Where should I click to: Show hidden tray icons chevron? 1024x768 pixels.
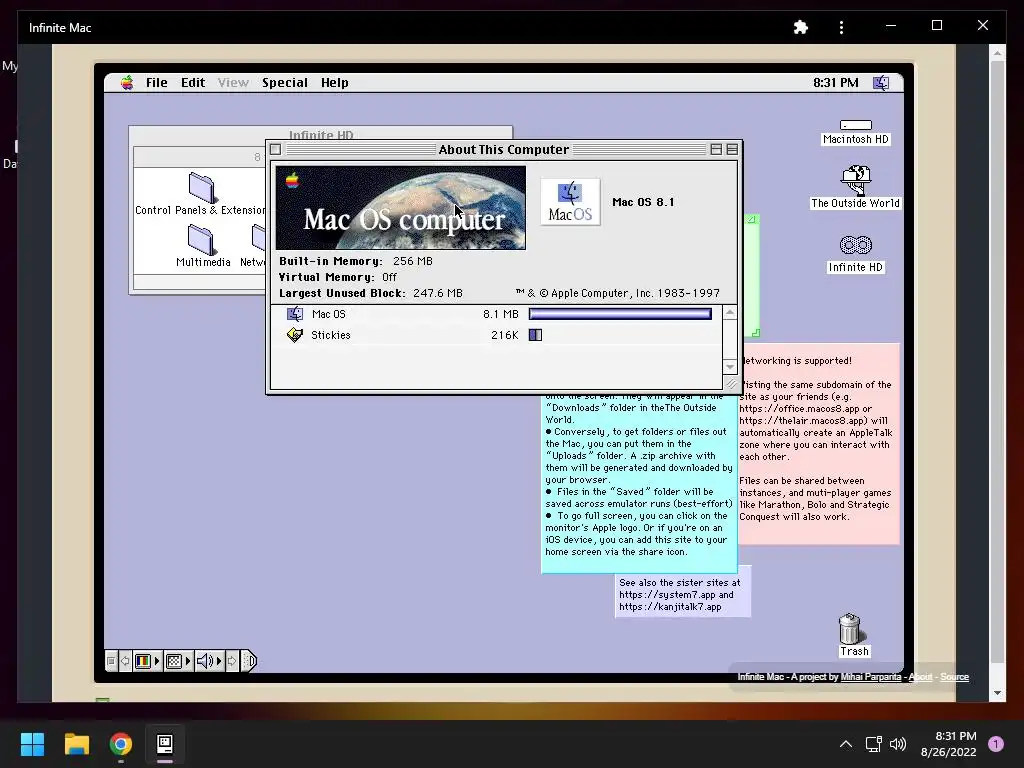pos(846,744)
